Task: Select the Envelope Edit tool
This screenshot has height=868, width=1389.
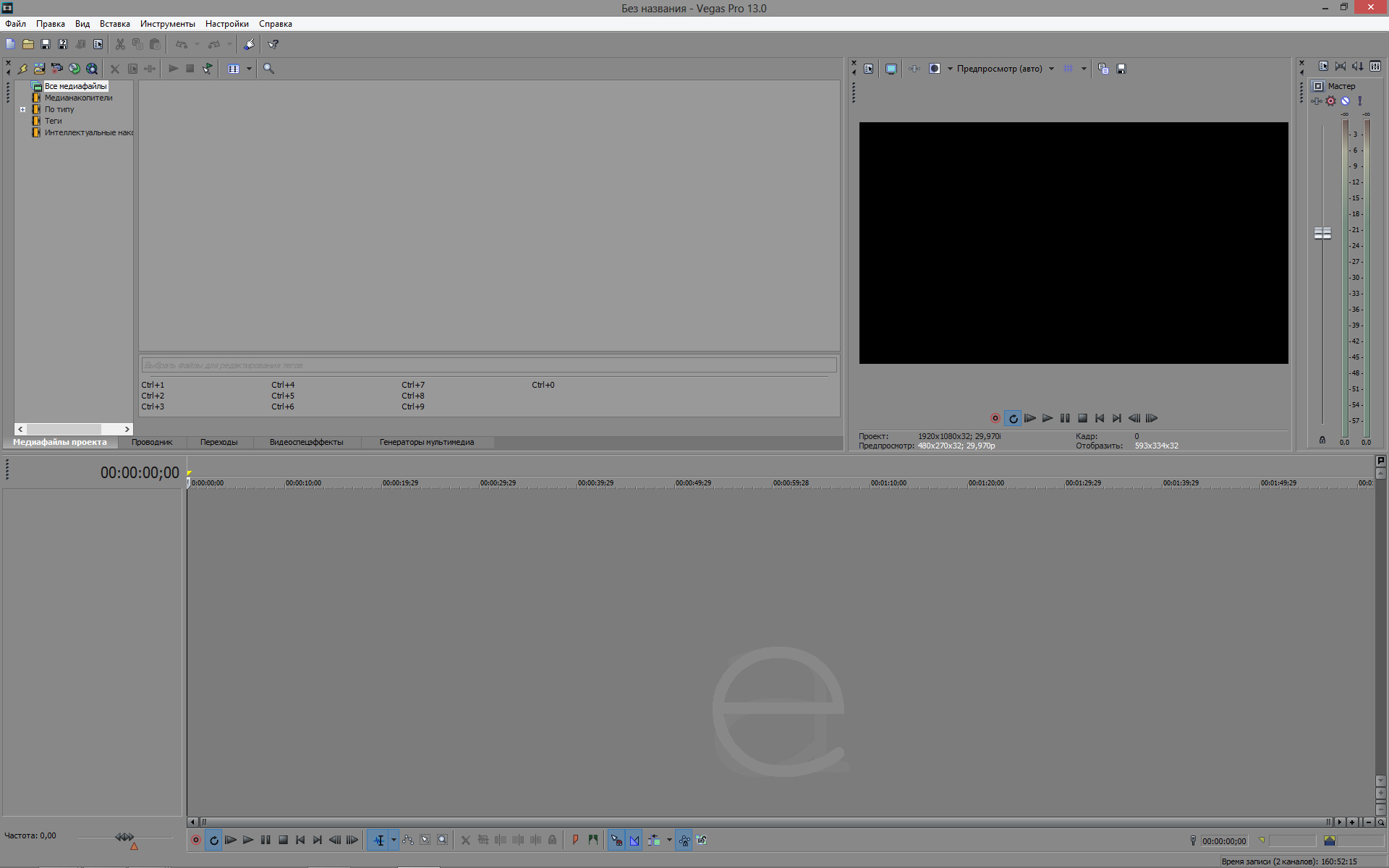Action: click(x=408, y=841)
